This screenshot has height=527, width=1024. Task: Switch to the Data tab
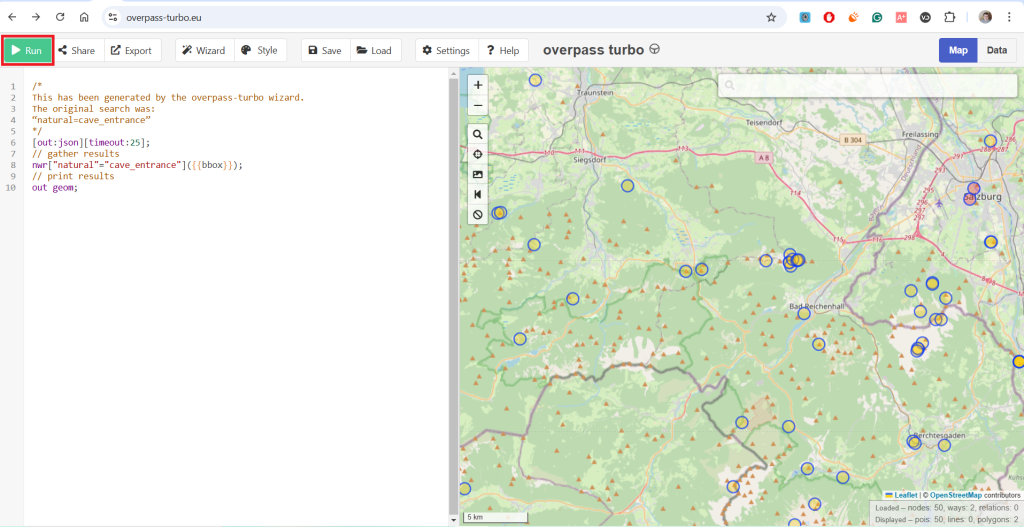pos(997,50)
